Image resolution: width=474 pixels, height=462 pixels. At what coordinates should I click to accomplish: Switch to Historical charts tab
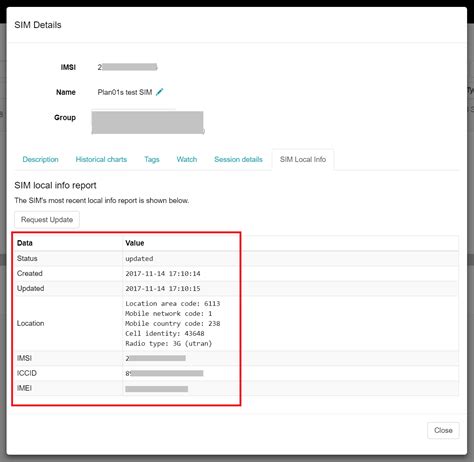pos(101,159)
